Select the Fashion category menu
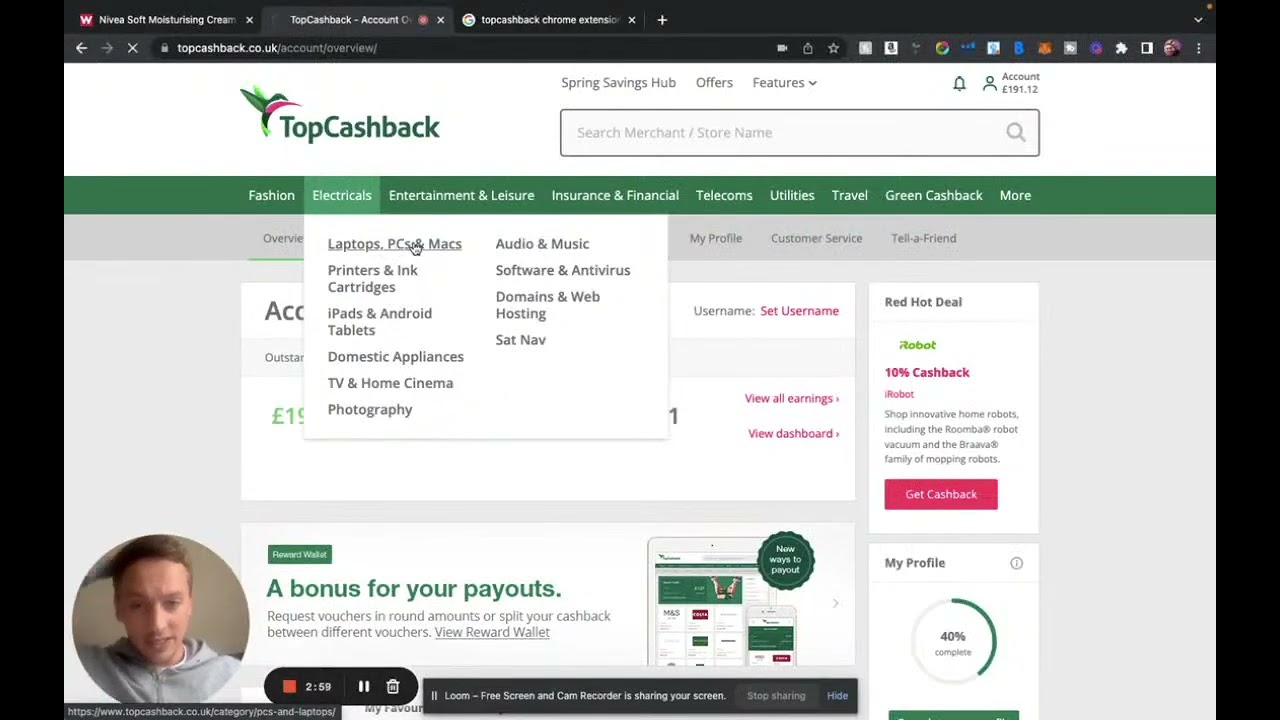 coord(271,195)
